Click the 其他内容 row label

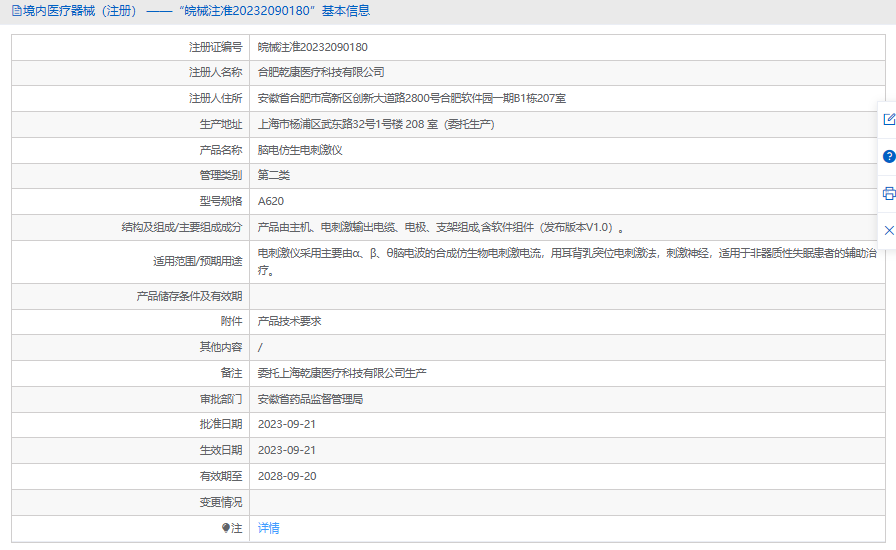[221, 348]
